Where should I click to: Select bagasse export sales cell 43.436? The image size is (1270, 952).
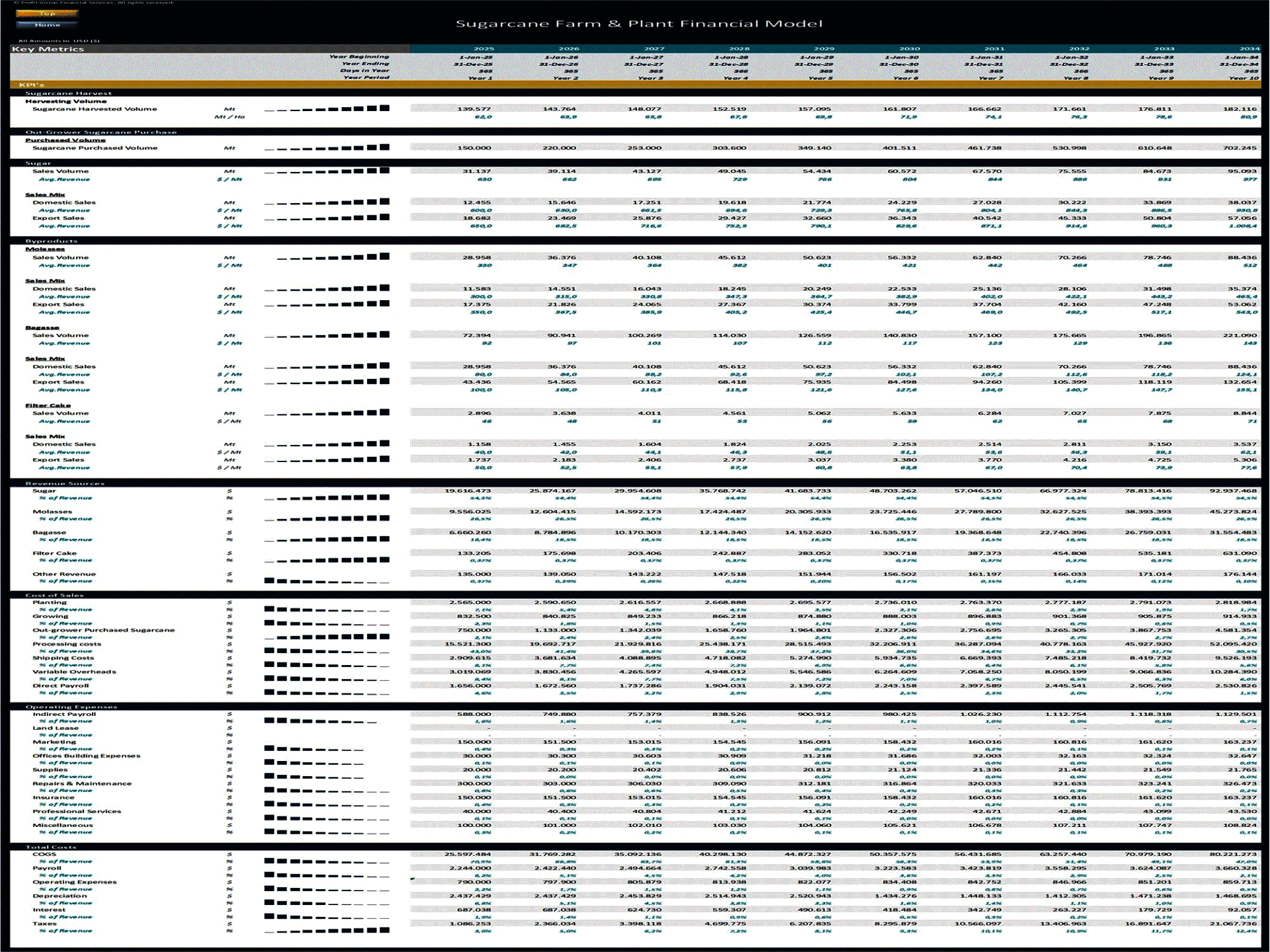click(x=476, y=382)
